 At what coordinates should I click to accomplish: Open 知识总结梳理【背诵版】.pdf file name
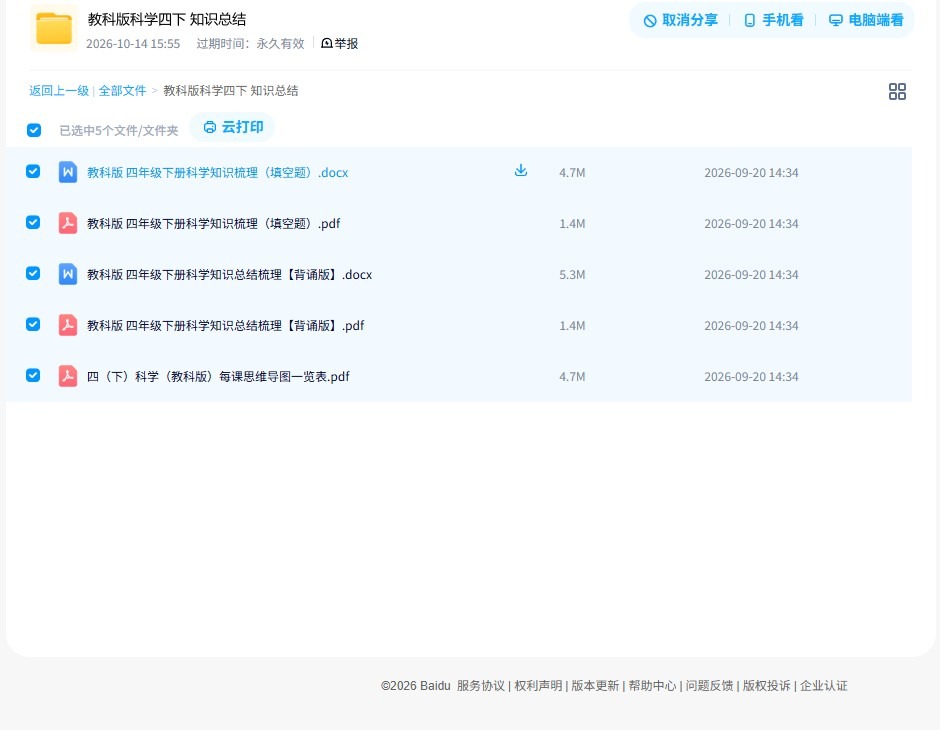[x=225, y=325]
